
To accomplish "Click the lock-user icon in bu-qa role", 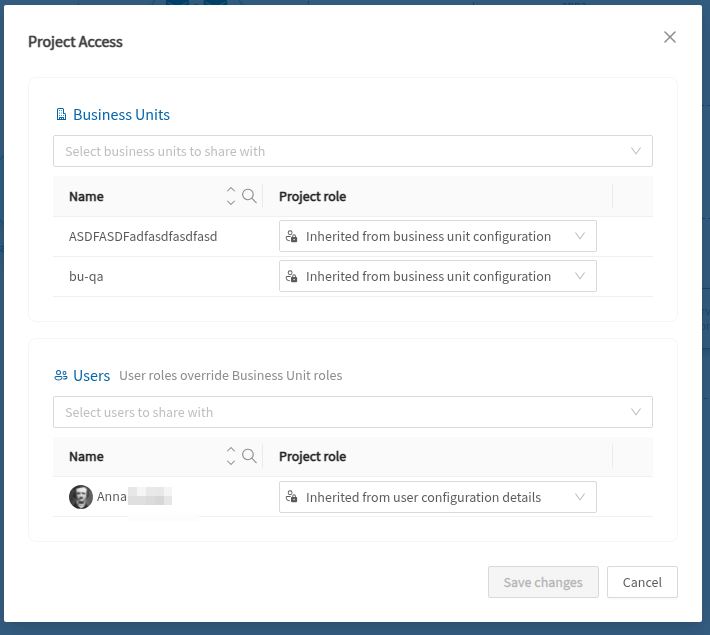I will pos(292,276).
